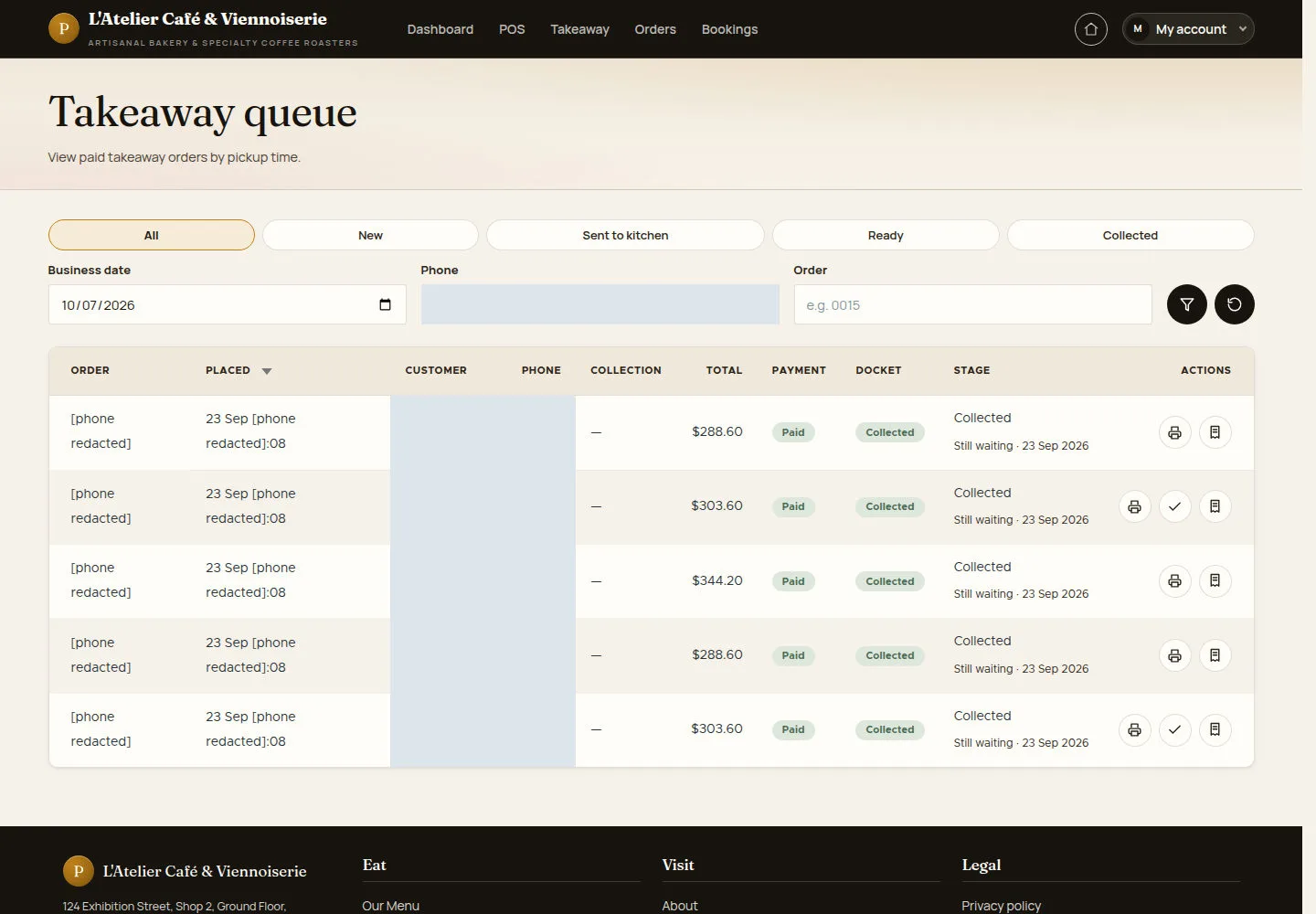Click the gold P logo in the footer

tap(79, 871)
